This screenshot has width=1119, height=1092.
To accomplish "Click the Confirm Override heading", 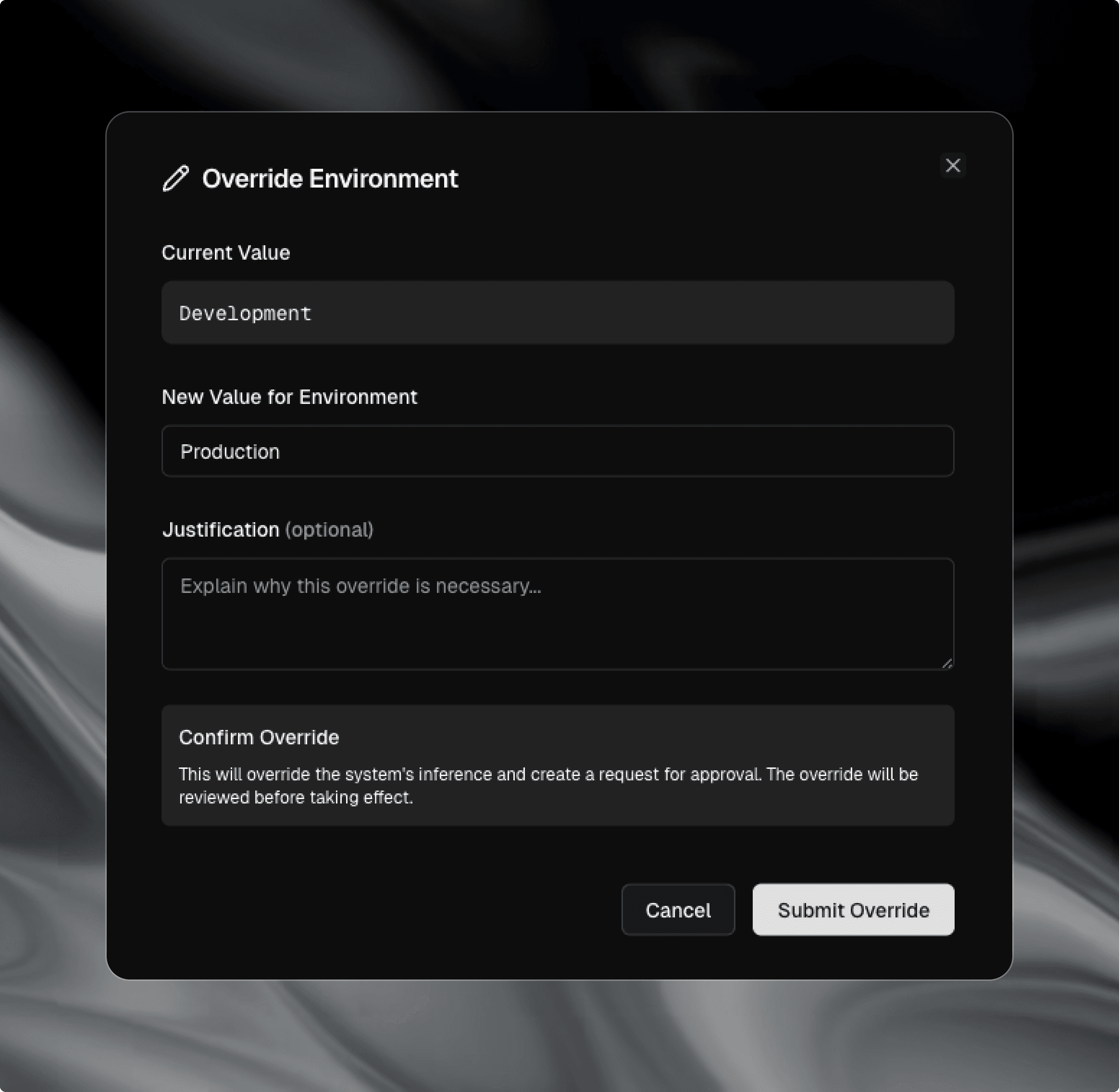I will pyautogui.click(x=259, y=738).
